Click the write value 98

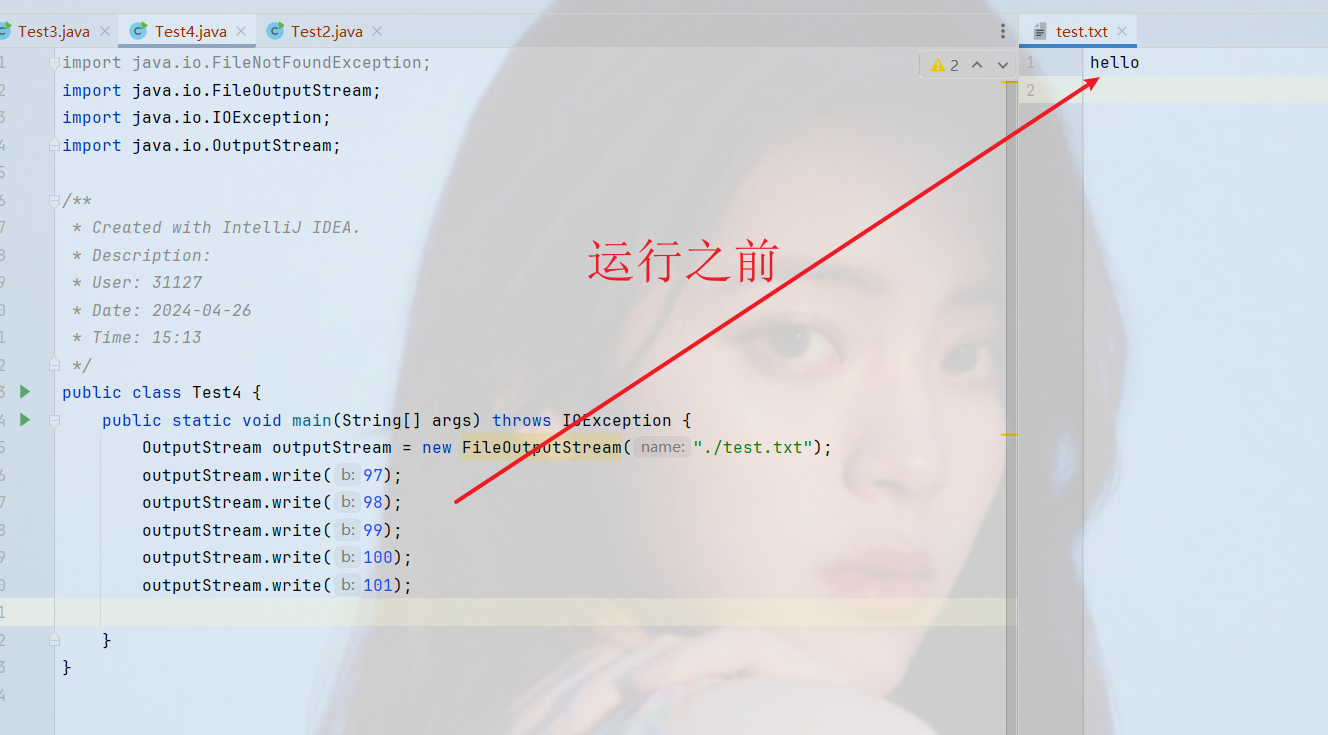pyautogui.click(x=372, y=502)
